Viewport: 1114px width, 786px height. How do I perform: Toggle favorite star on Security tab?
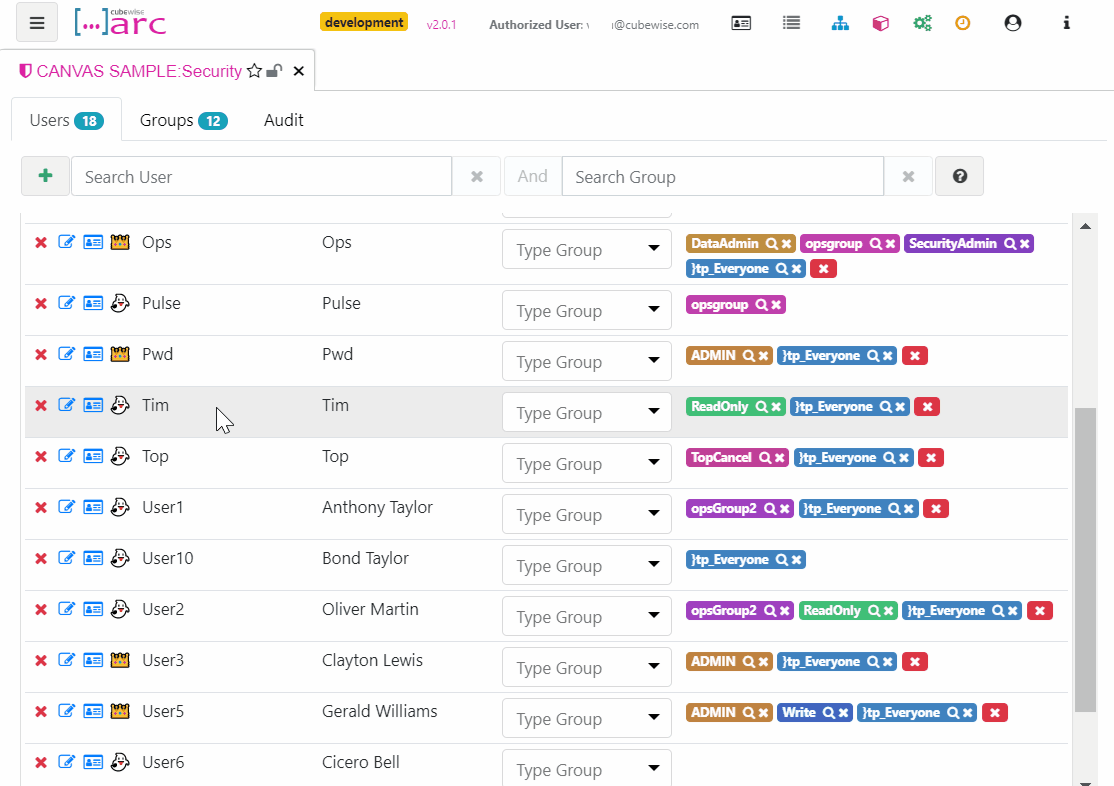(254, 71)
